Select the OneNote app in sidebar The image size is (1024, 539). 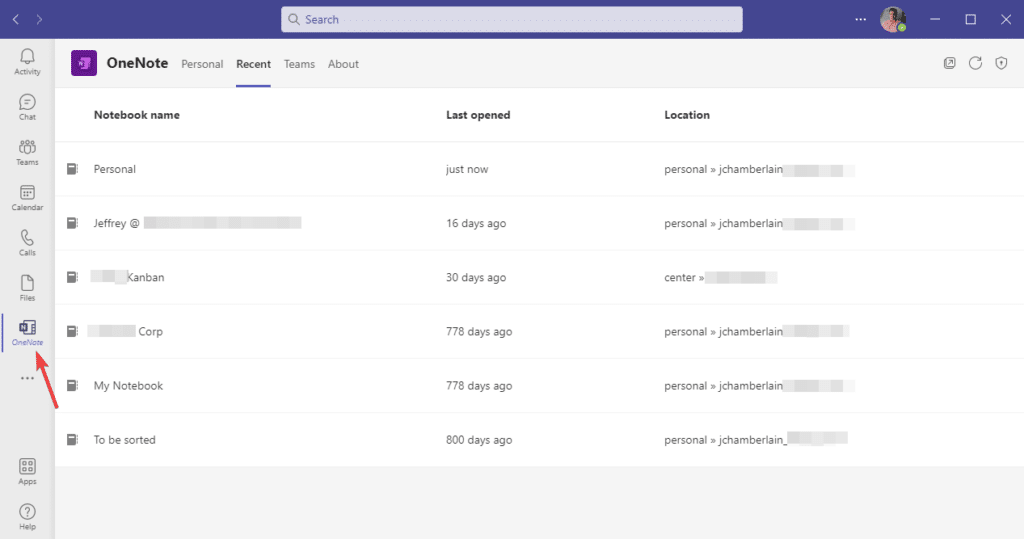pyautogui.click(x=27, y=333)
